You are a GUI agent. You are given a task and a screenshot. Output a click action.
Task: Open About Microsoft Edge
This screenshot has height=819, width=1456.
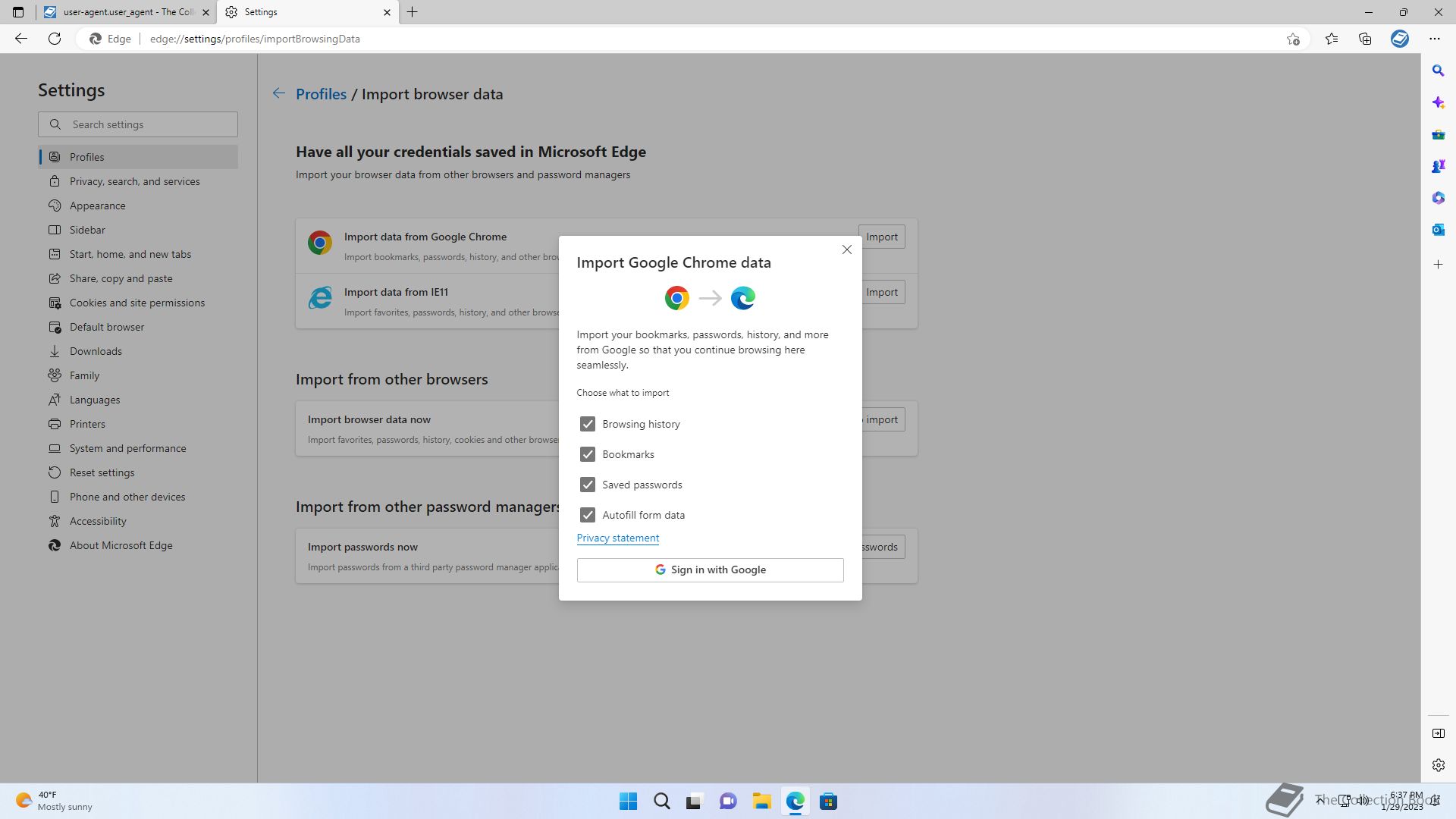[x=138, y=545]
